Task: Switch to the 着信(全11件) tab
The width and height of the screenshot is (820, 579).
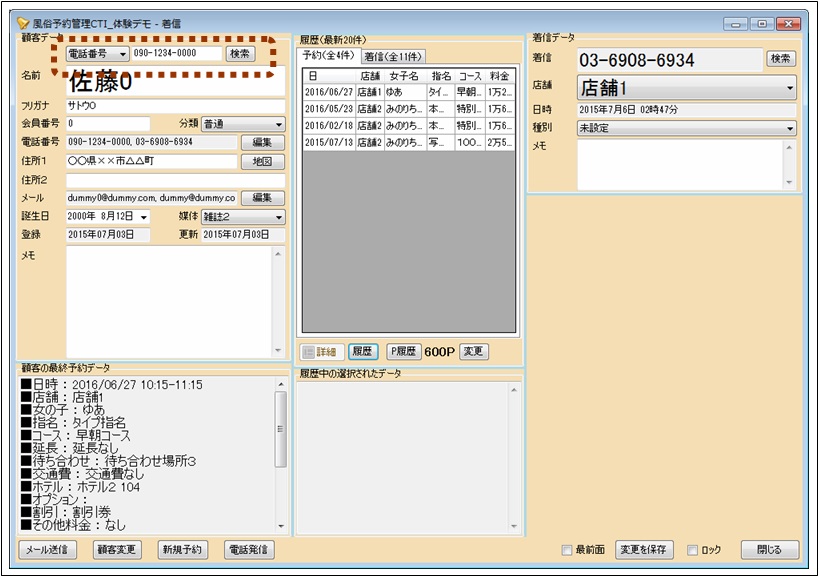Action: [x=393, y=56]
